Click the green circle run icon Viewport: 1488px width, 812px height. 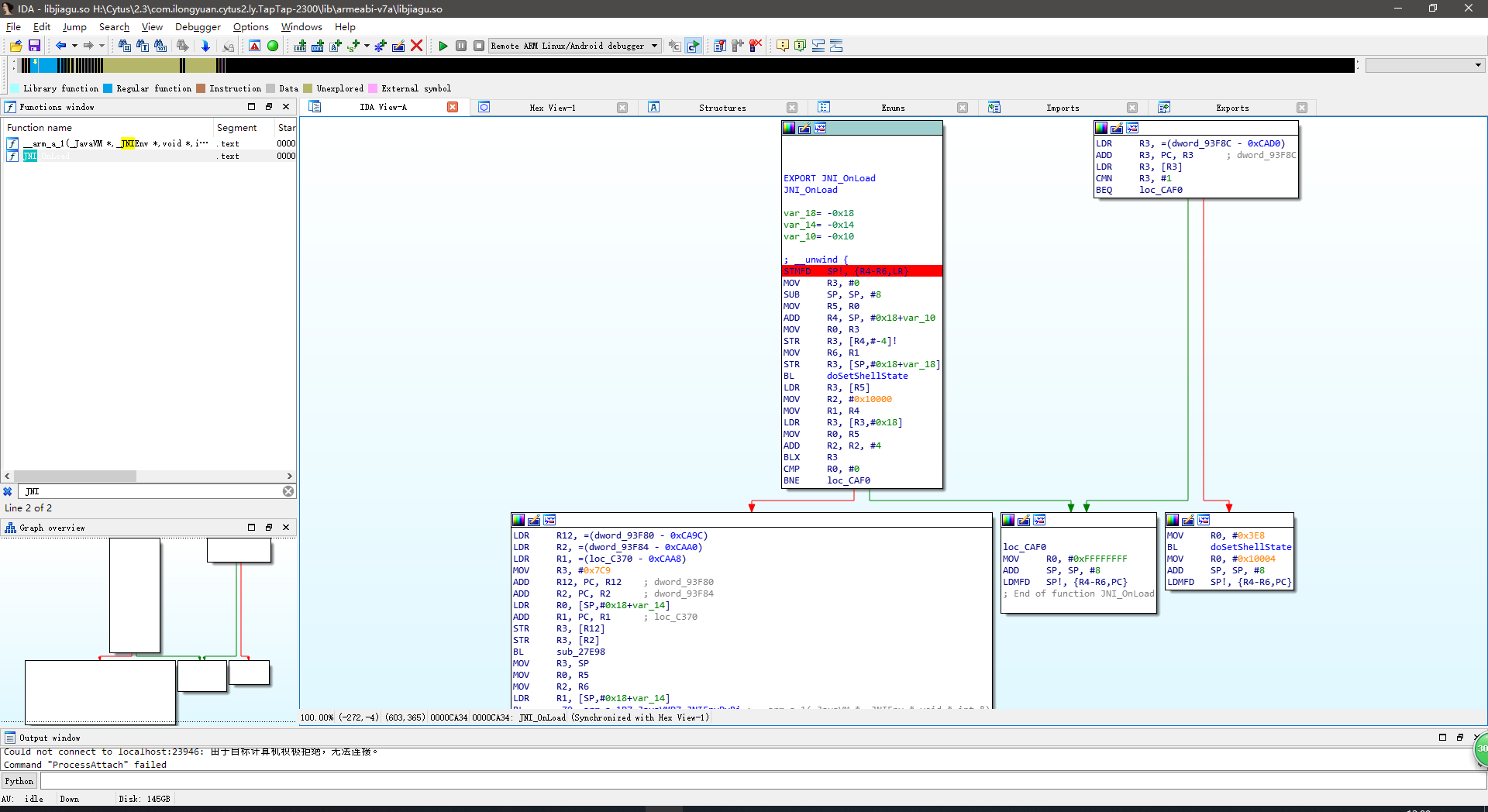pyautogui.click(x=273, y=46)
